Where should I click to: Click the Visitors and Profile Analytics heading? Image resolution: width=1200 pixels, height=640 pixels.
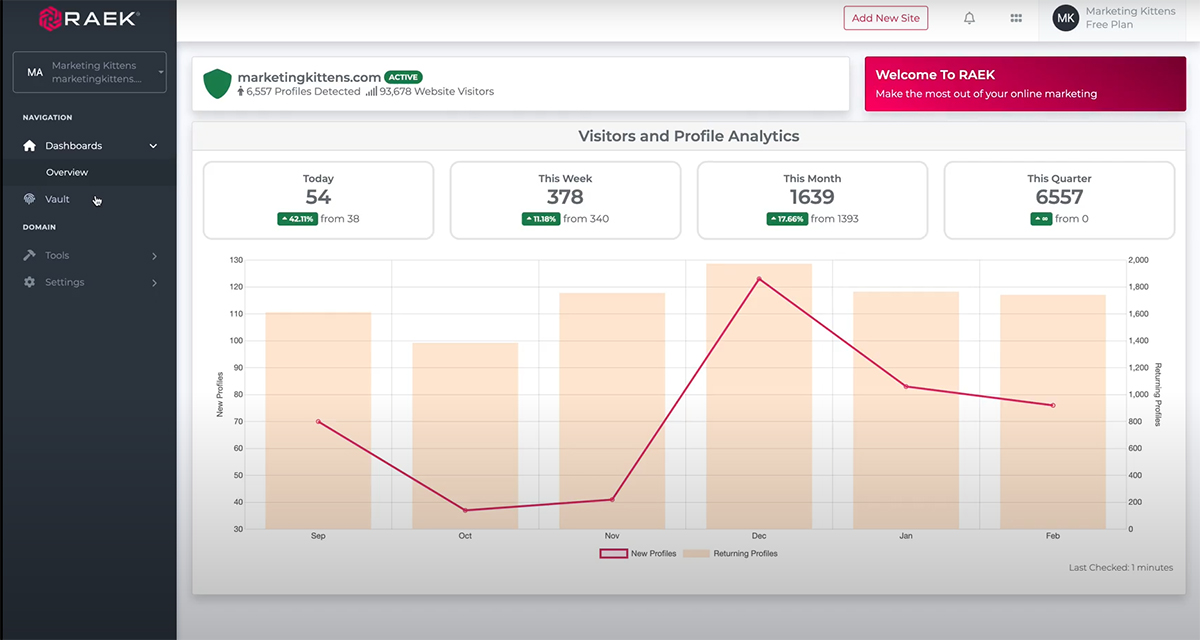tap(689, 136)
